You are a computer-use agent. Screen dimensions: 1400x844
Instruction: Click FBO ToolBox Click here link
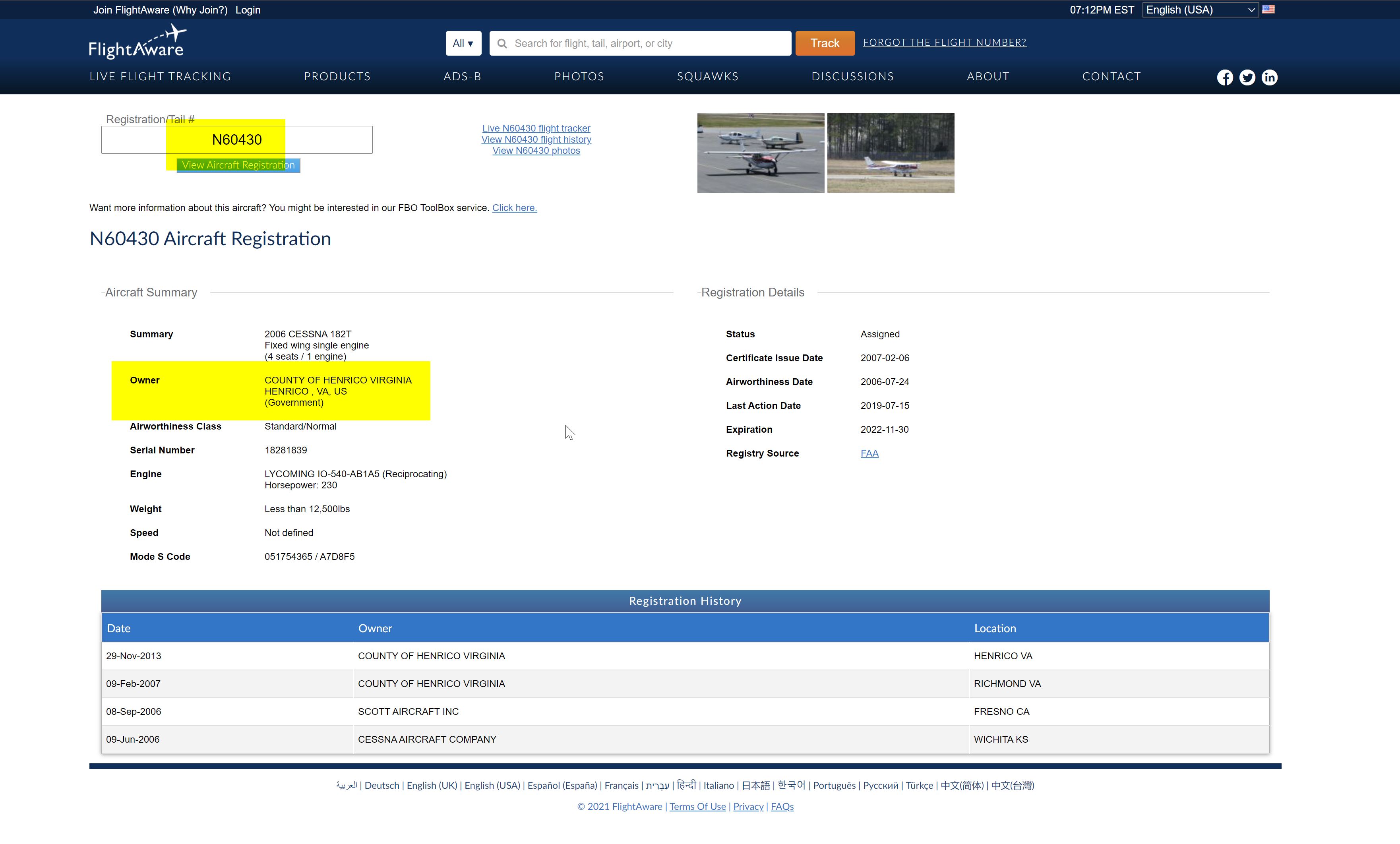point(514,208)
